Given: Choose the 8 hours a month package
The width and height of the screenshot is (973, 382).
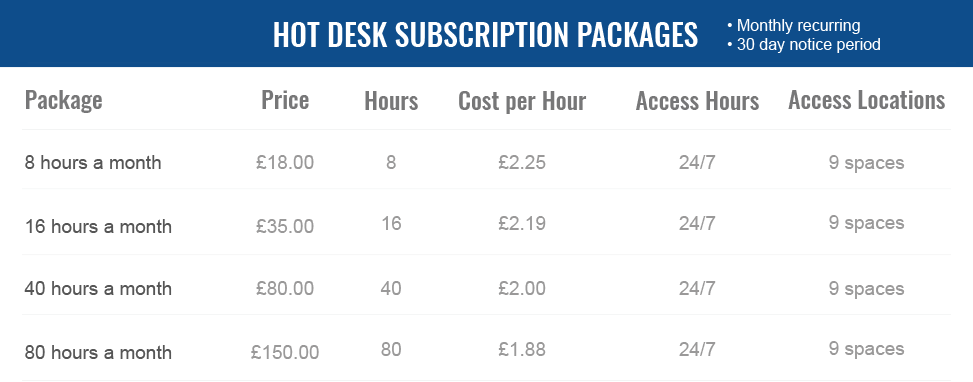Looking at the screenshot, I should (x=93, y=162).
